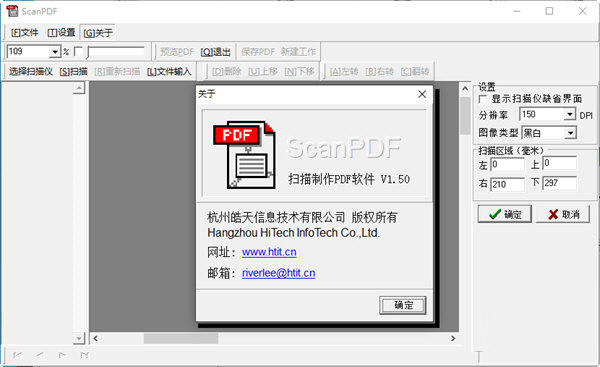Open the [T]设置 menu
Image resolution: width=600 pixels, height=367 pixels.
pos(61,33)
